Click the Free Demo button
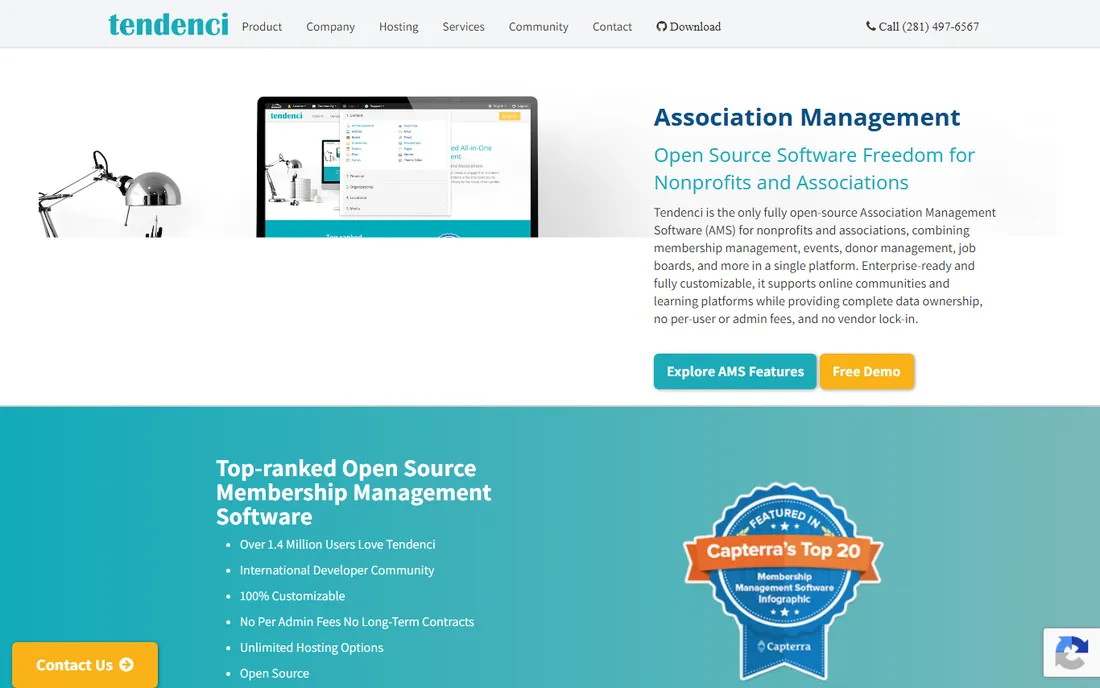 point(866,372)
